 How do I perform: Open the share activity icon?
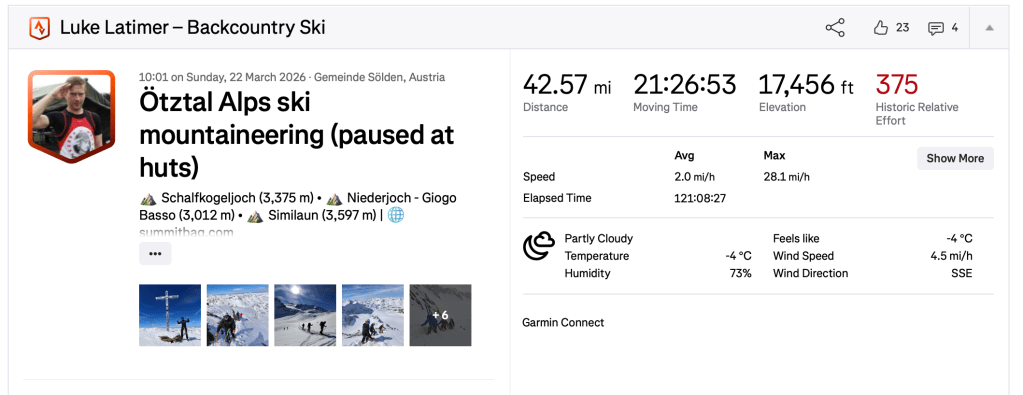coord(835,28)
